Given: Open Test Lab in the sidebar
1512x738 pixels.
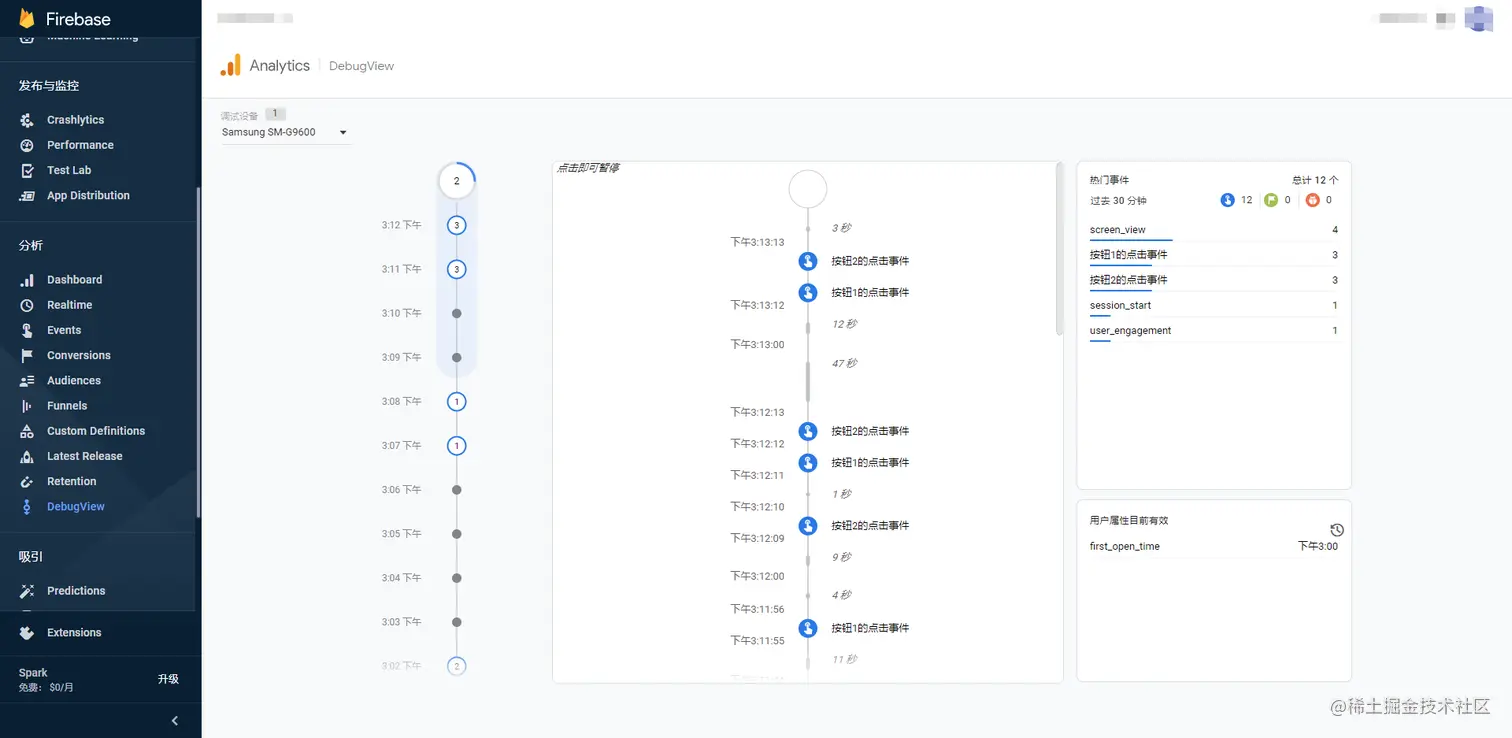Looking at the screenshot, I should point(69,170).
